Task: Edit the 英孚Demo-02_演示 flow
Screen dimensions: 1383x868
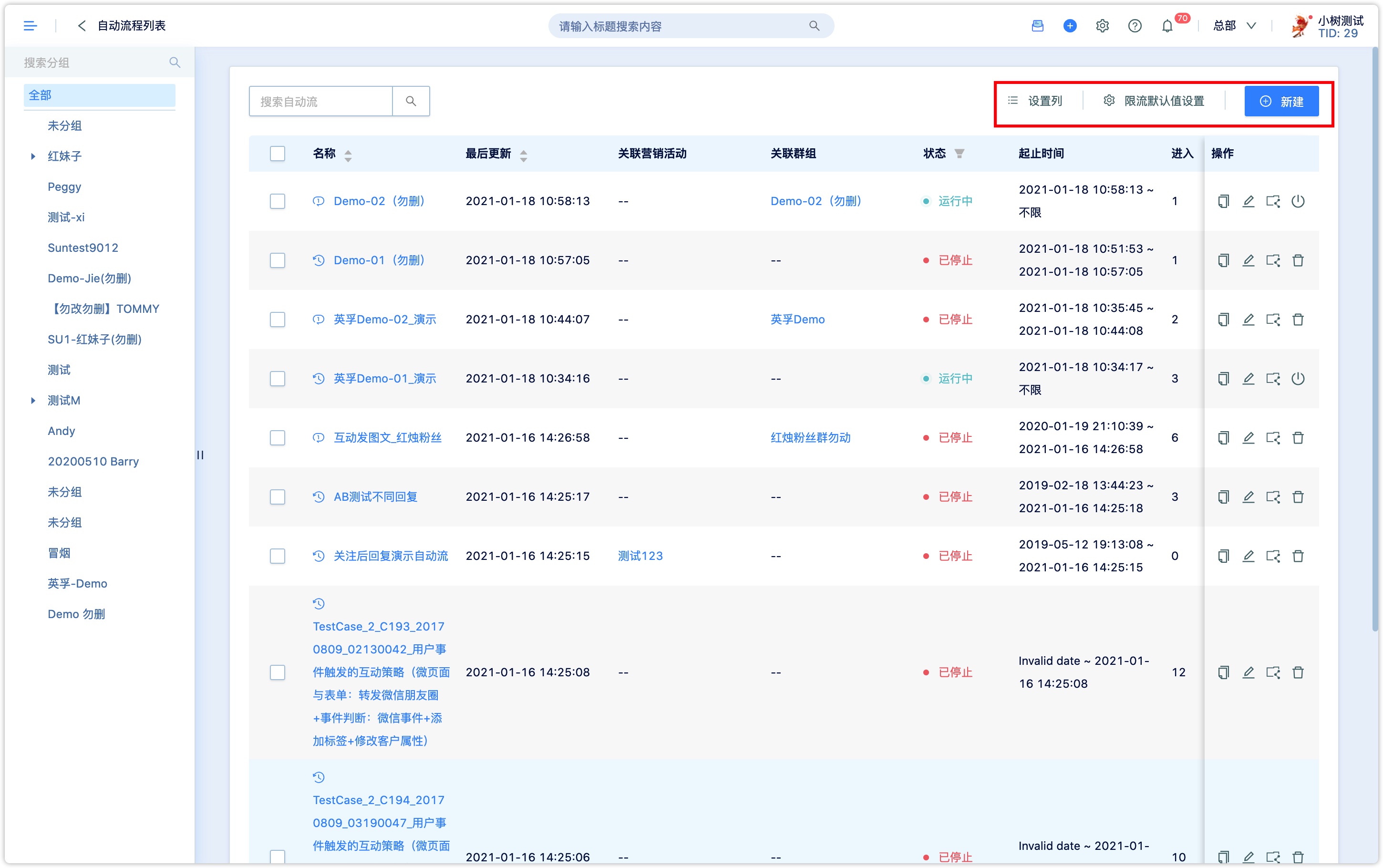Action: [x=1248, y=320]
